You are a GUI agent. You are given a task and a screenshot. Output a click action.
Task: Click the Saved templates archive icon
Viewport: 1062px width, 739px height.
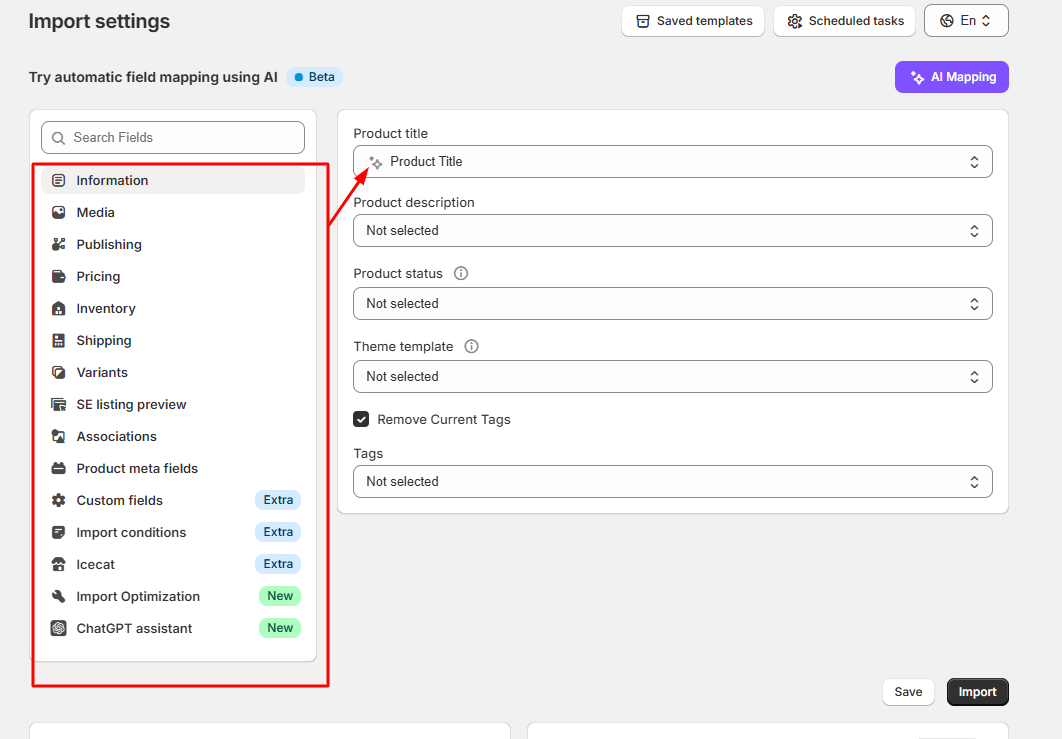(x=643, y=21)
